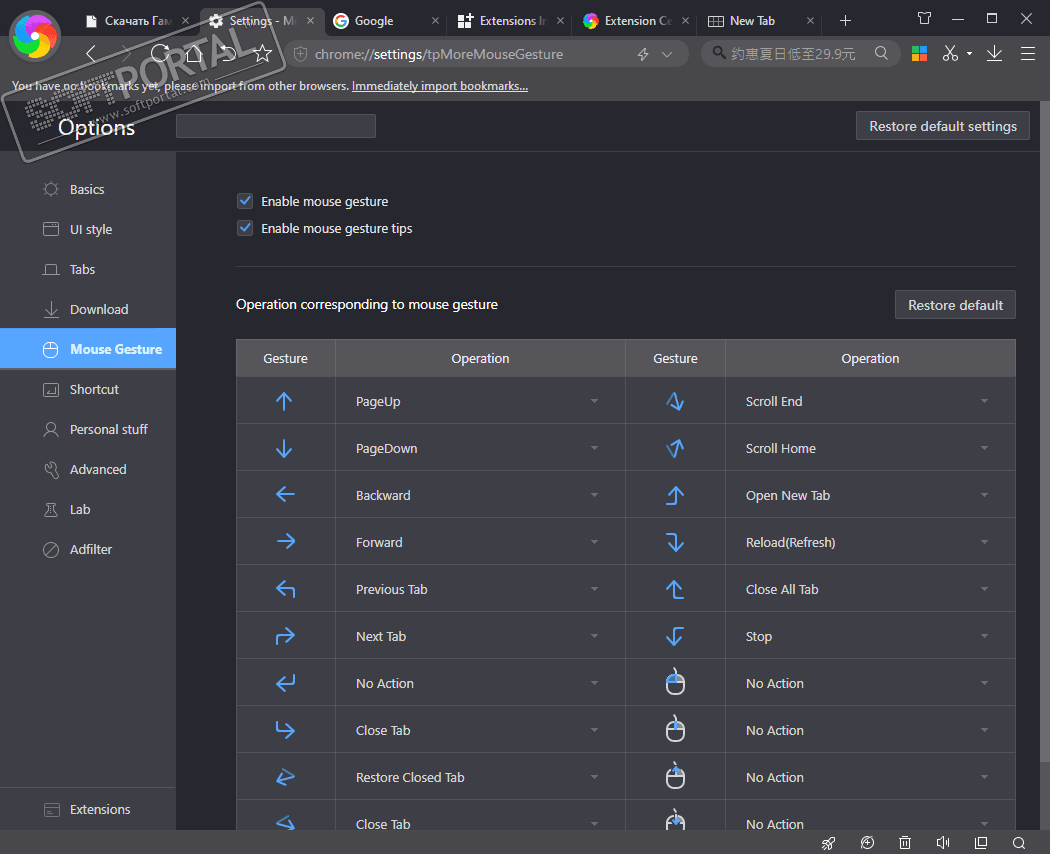Switch to the New Tab tab
This screenshot has width=1050, height=854.
click(760, 21)
